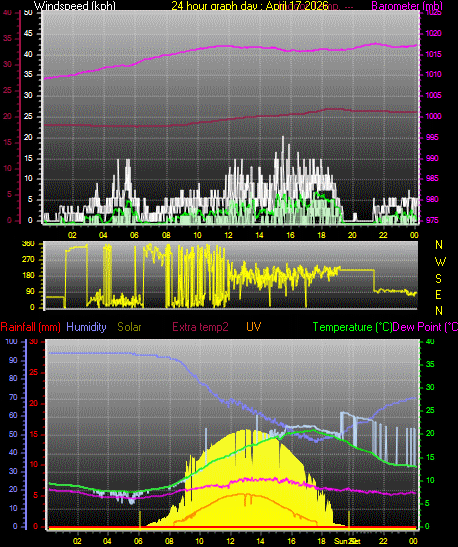Screen dimensions: 458x547
Task: Click the "980" barometer axis value
Action: pos(432,200)
